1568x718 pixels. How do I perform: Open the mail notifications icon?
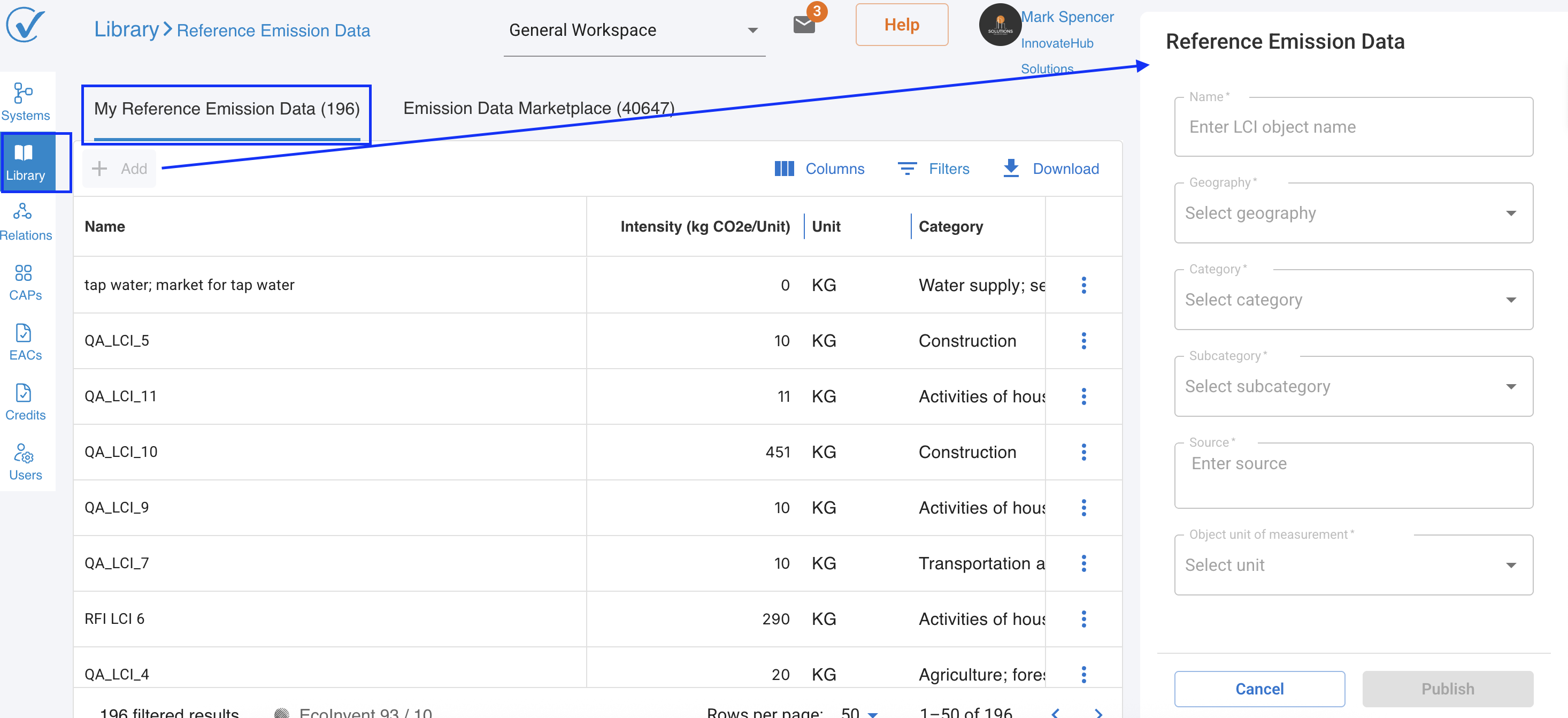point(804,25)
